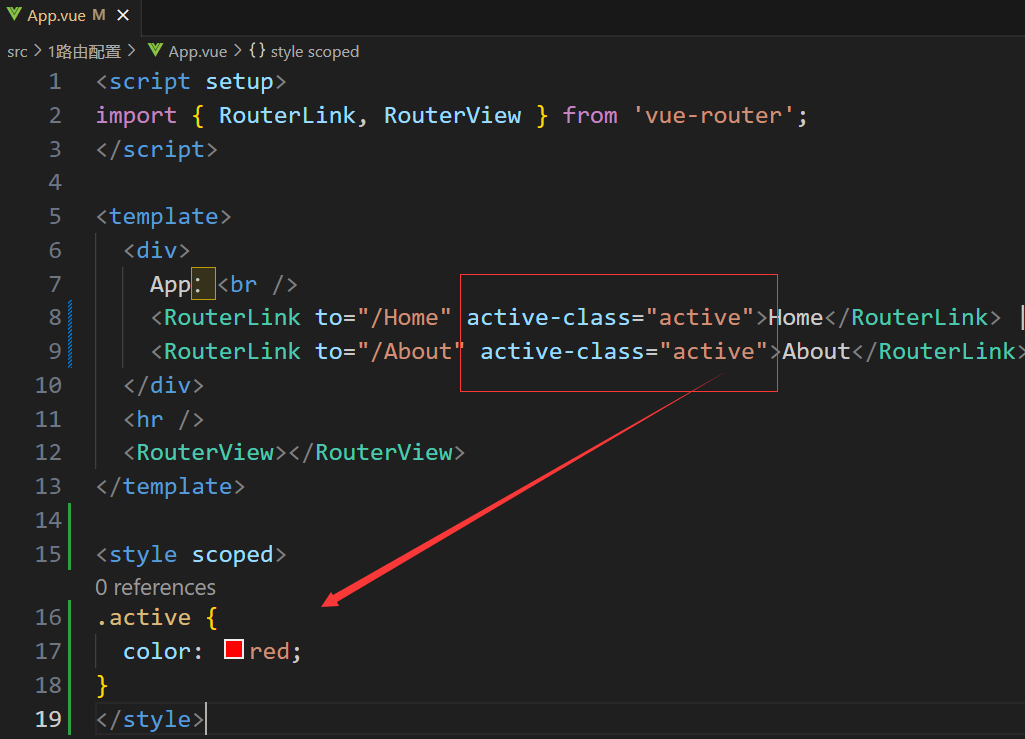The width and height of the screenshot is (1025, 739).
Task: Click the opening div tag on line 6
Action: [157, 251]
